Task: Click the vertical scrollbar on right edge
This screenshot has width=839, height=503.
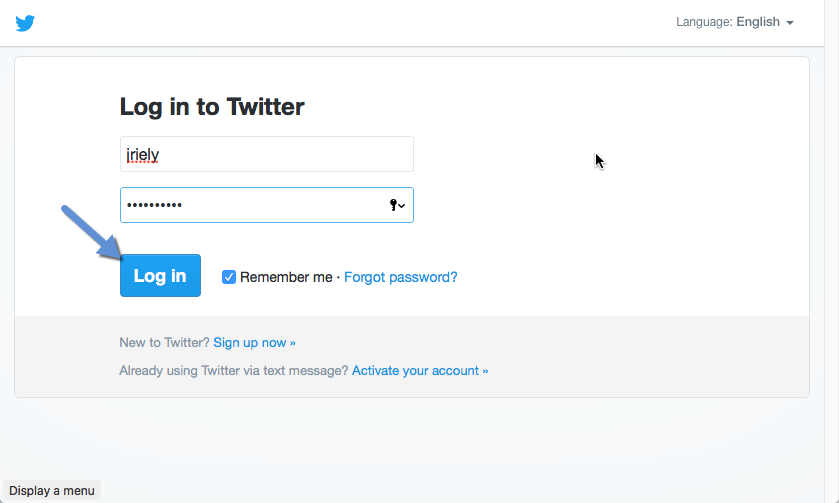Action: coord(831,250)
